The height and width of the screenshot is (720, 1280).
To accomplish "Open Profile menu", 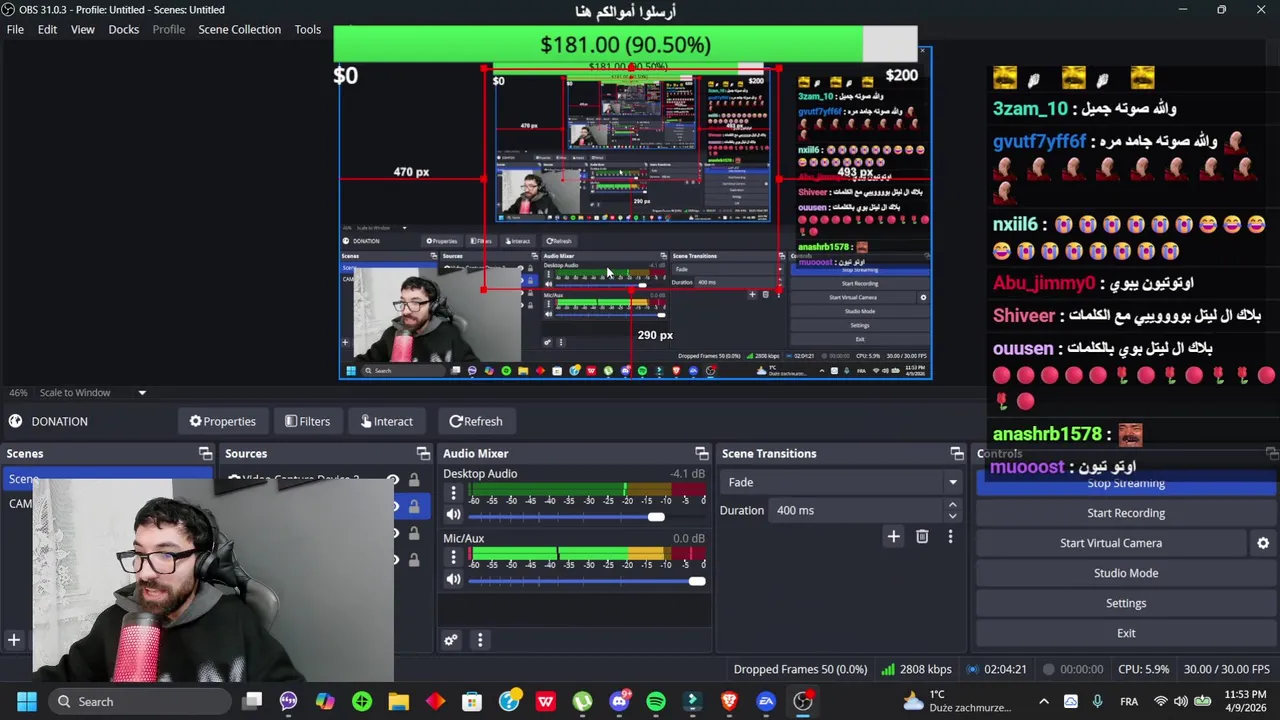I will (x=168, y=29).
